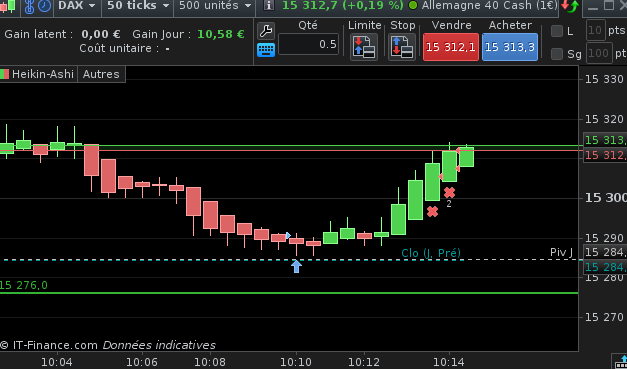Click the Coût unitaire label

pyautogui.click(x=119, y=48)
